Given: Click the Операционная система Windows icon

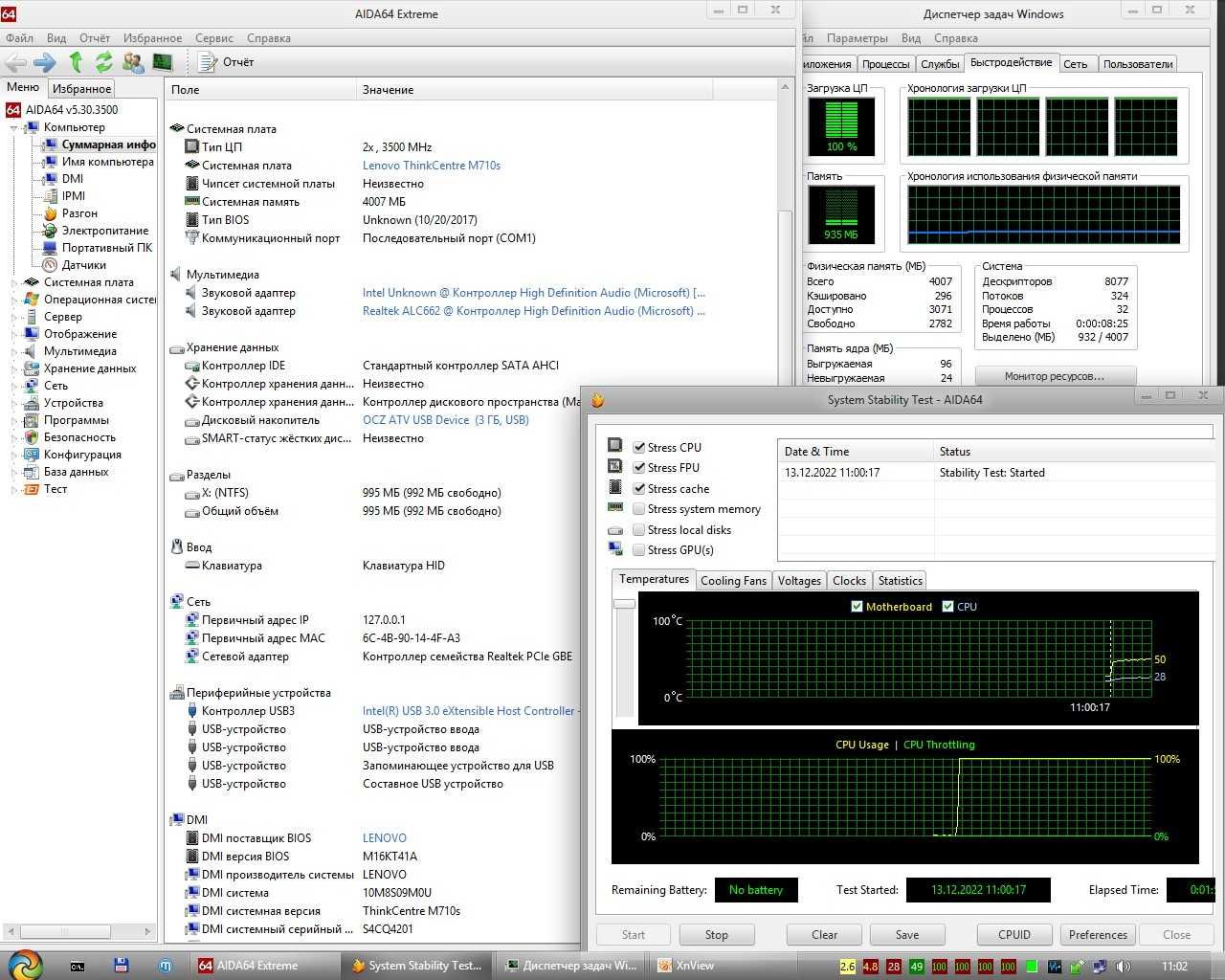Looking at the screenshot, I should (32, 300).
